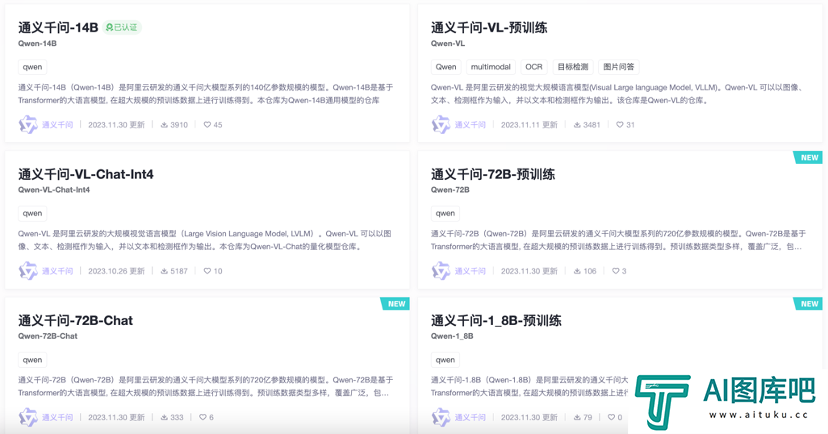Screen dimensions: 828x434
Task: Click NEW ribbon on 通义千问-1_8B-预训练 card
Action: pyautogui.click(x=808, y=304)
